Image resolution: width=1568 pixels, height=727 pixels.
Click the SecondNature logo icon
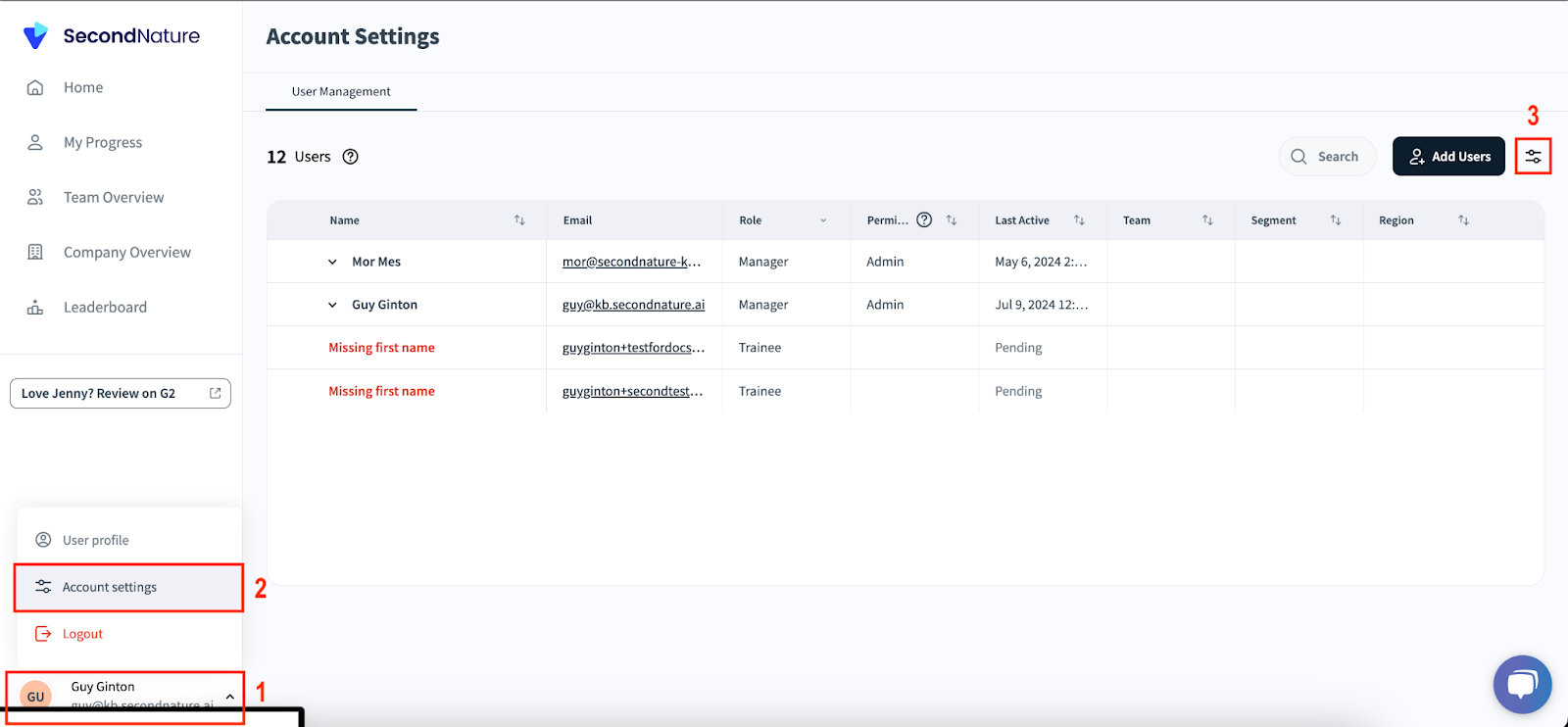(x=35, y=36)
